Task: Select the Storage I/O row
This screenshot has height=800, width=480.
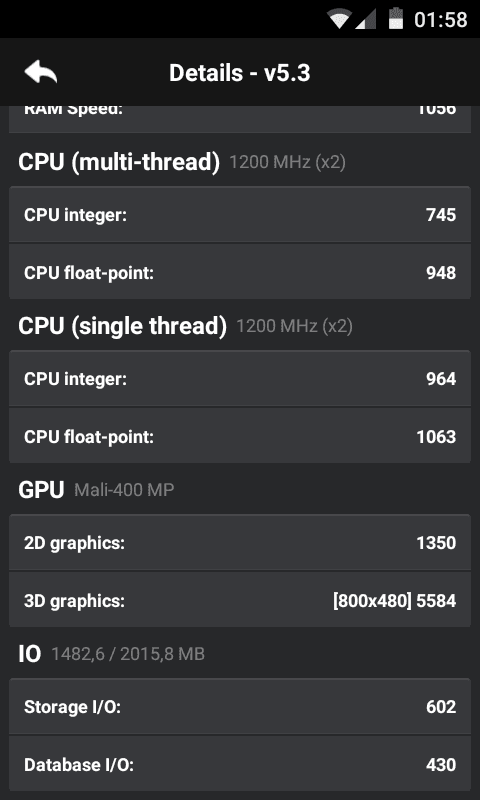Action: click(x=240, y=707)
